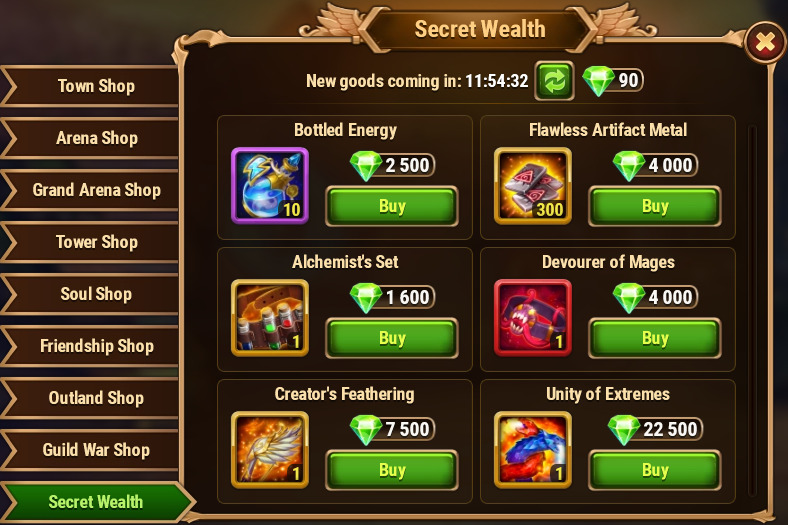
Task: Select the Flawless Artifact Metal icon
Action: pyautogui.click(x=533, y=185)
